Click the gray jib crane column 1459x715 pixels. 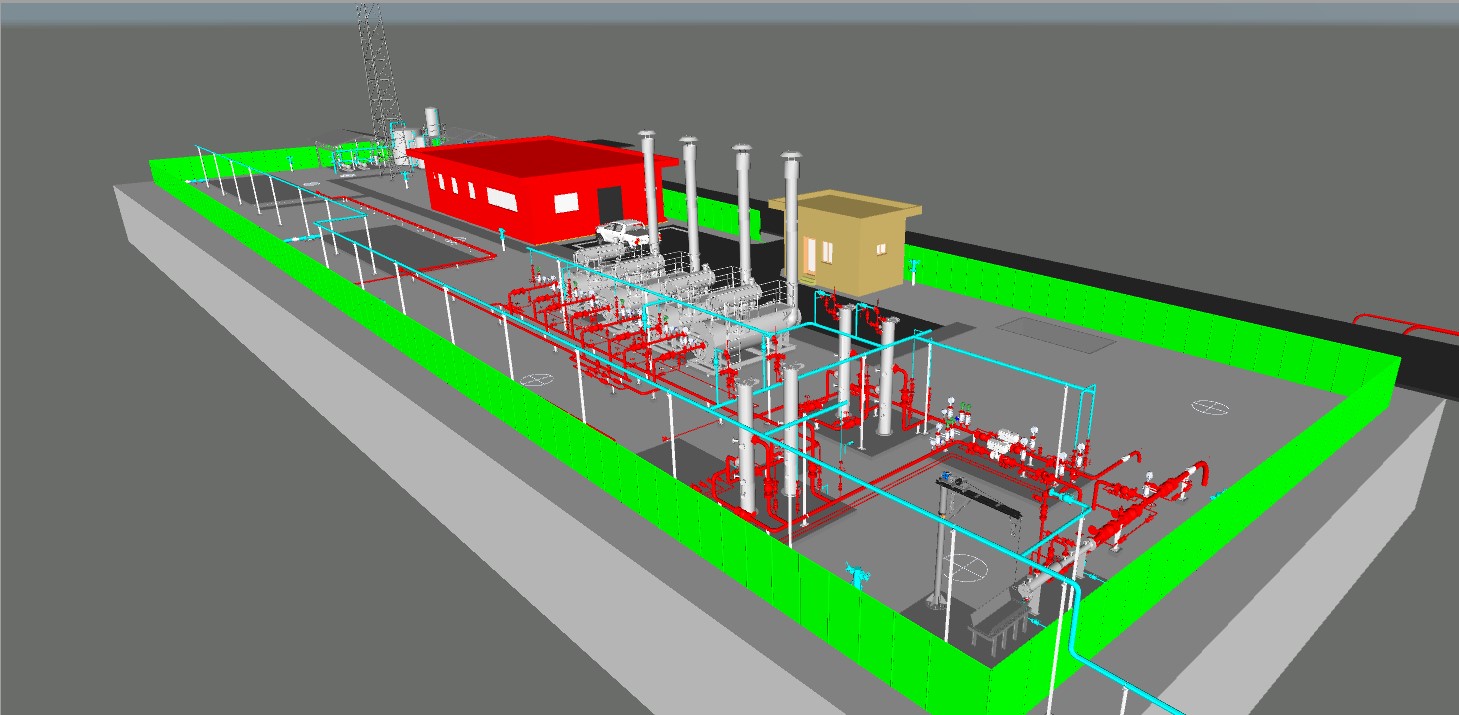tap(940, 545)
